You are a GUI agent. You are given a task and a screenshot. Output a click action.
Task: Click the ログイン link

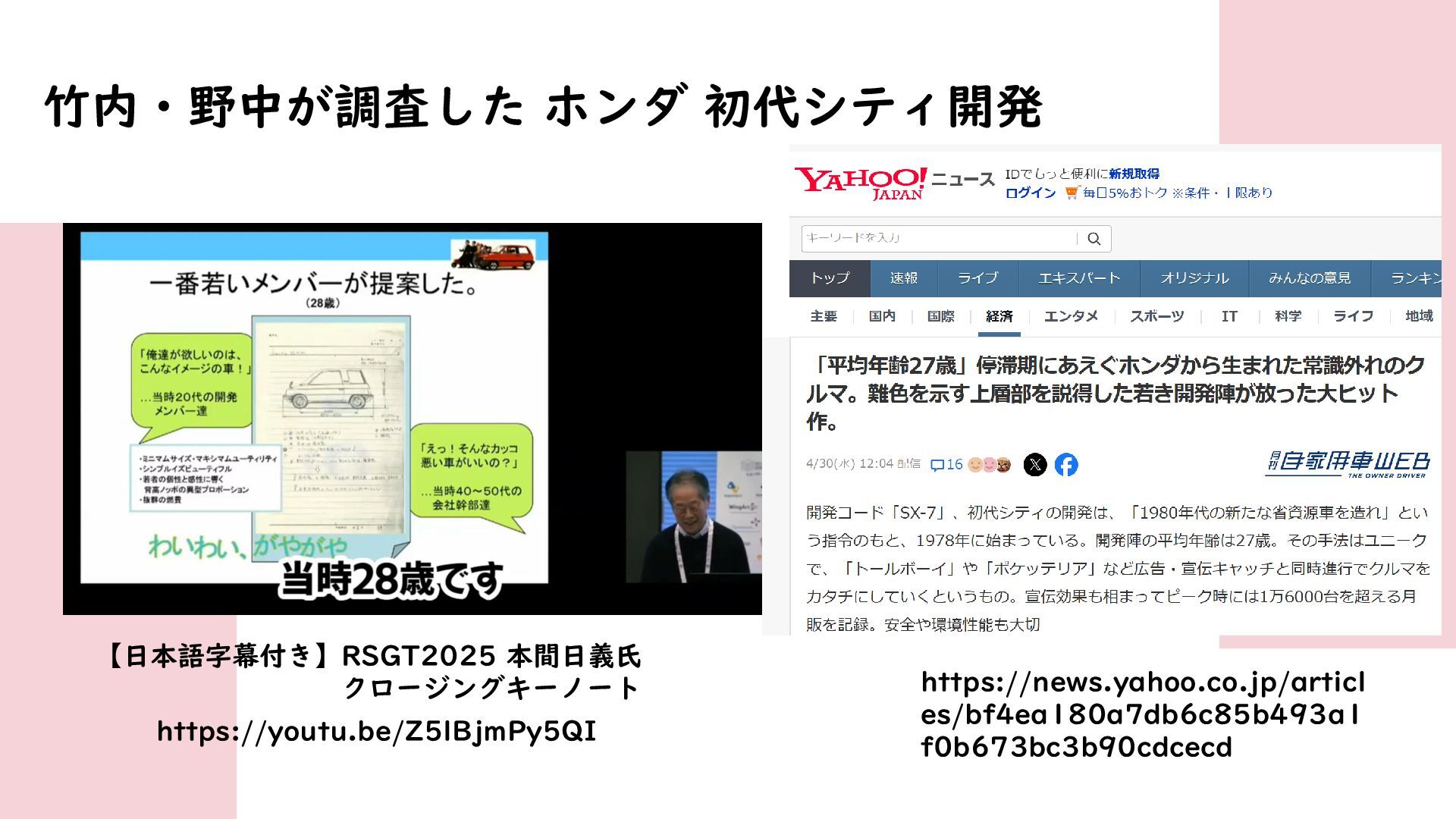click(x=1030, y=193)
